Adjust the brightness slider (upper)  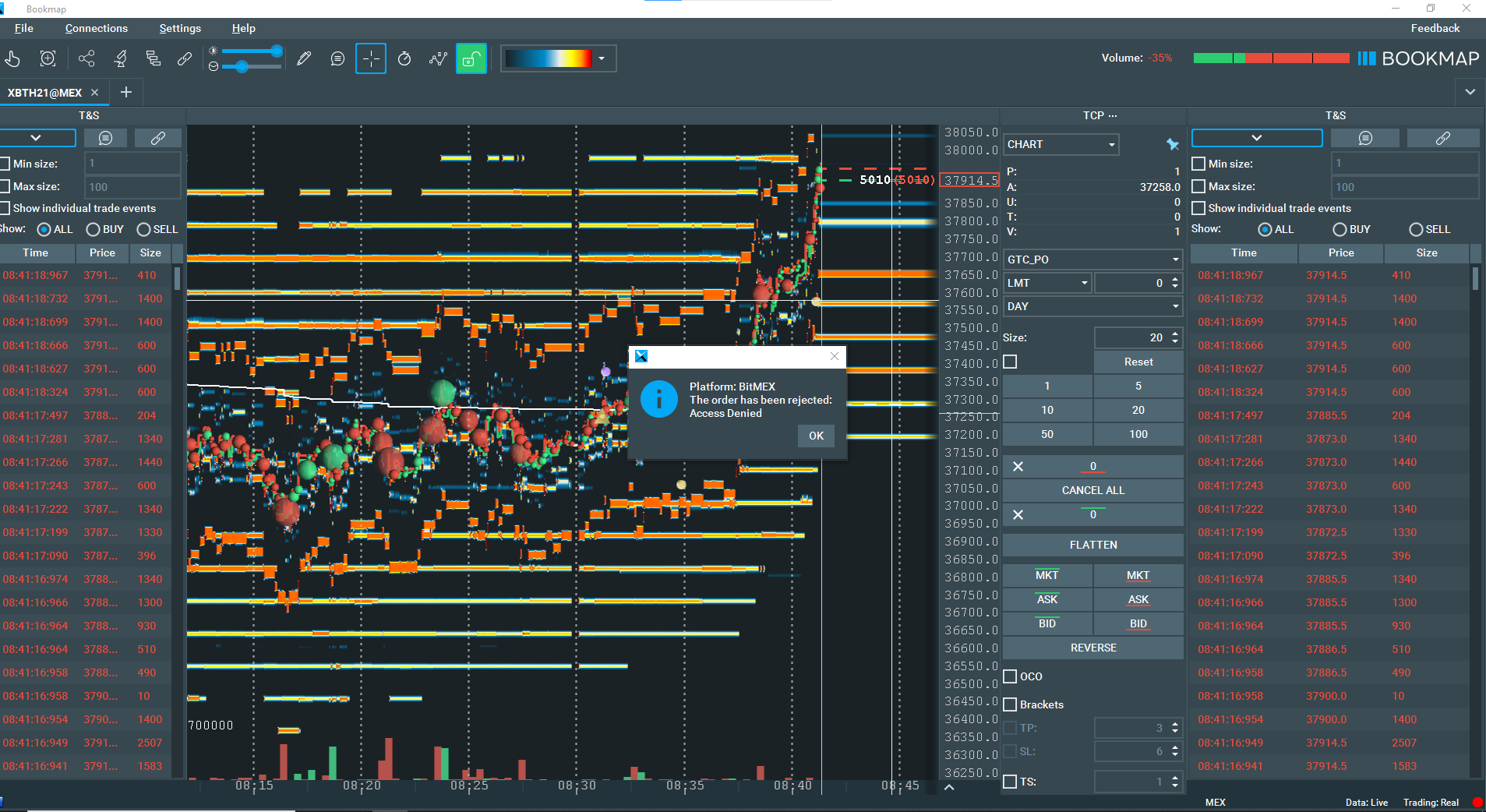coord(277,51)
